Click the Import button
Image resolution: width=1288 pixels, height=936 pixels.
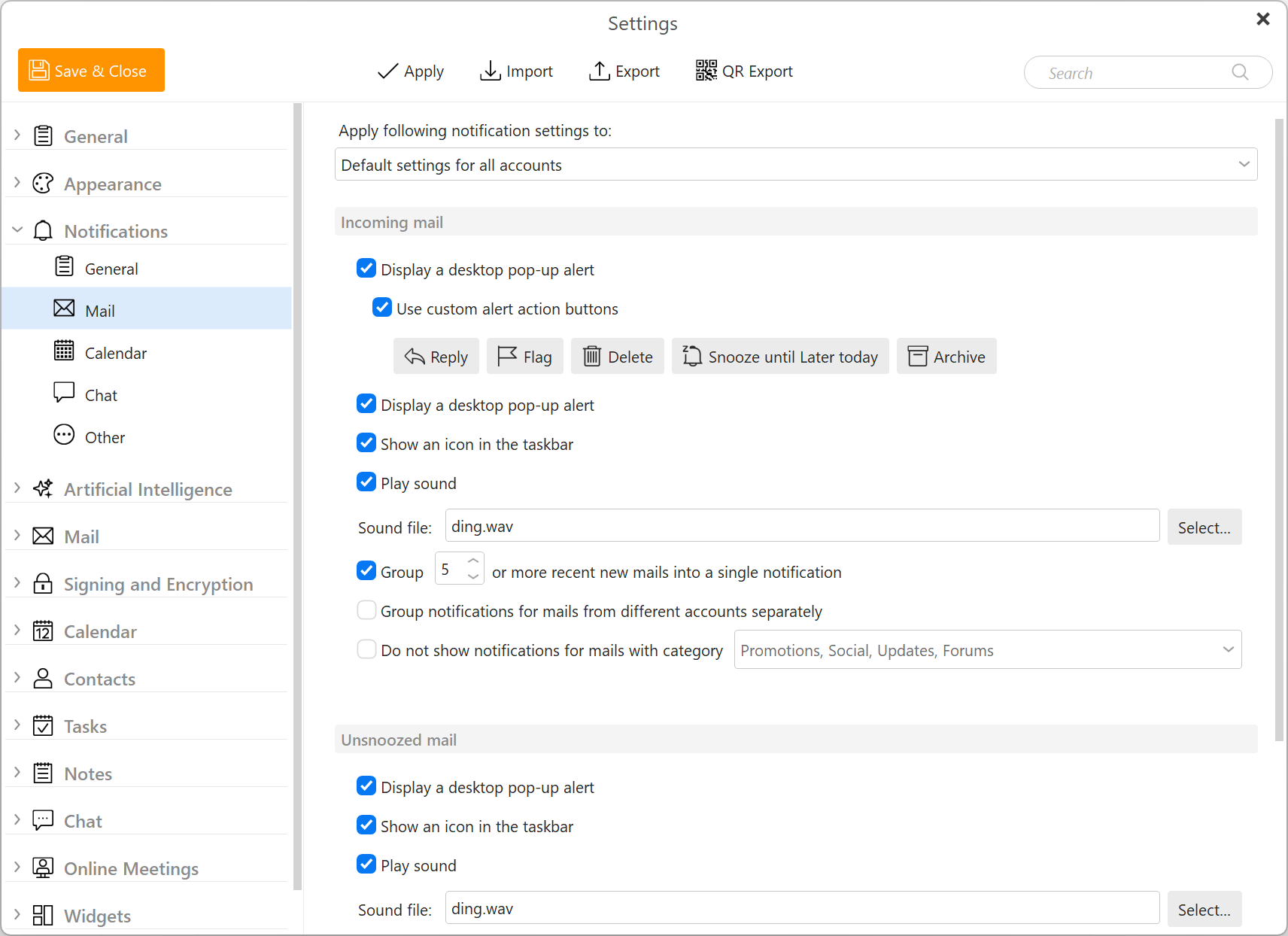point(516,71)
